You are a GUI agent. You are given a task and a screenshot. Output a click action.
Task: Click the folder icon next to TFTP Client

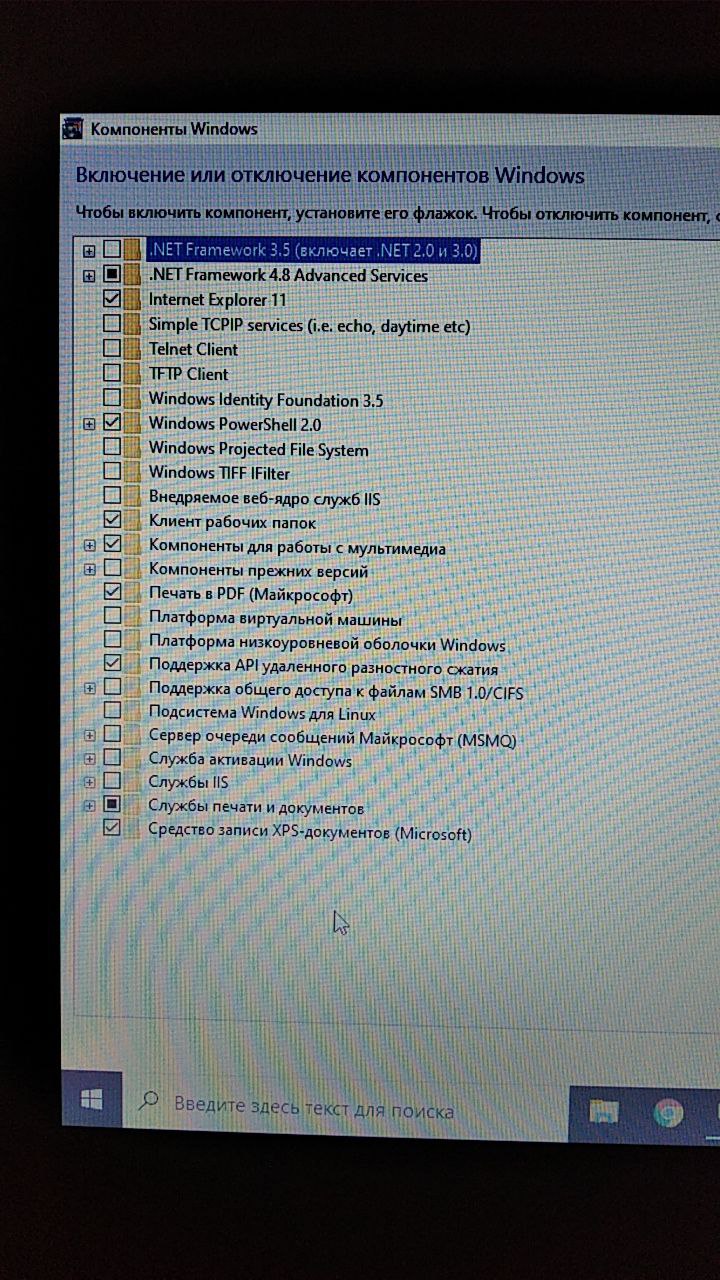pos(133,374)
